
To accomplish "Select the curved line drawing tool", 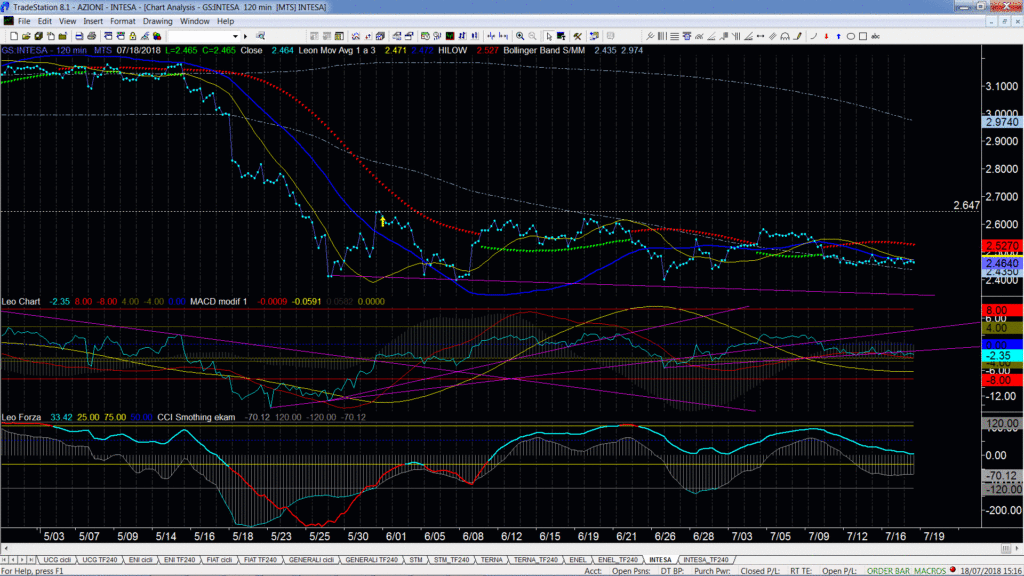I will 813,37.
